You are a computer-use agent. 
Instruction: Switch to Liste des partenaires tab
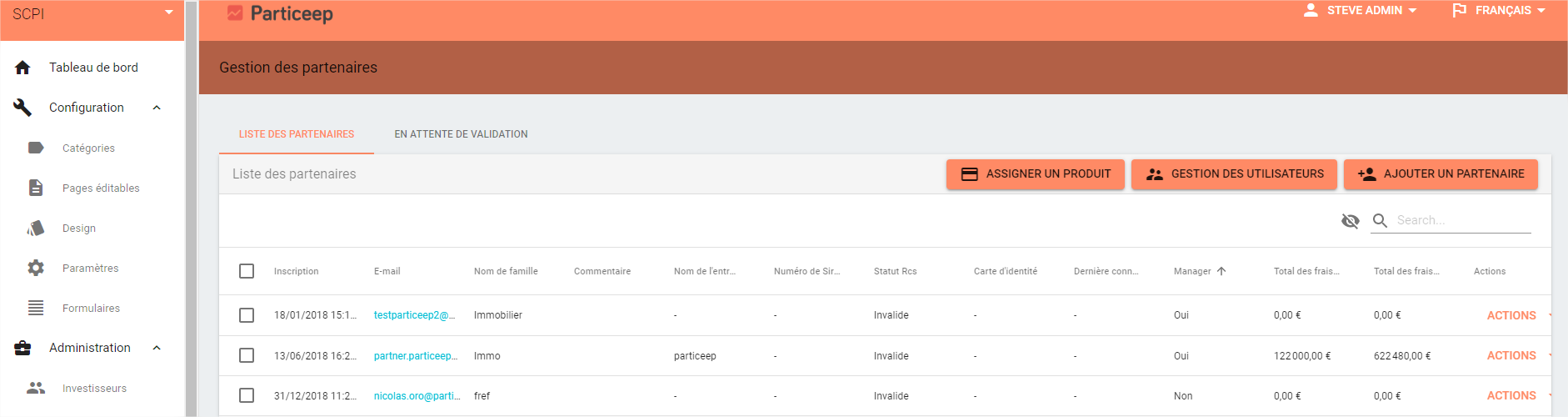point(297,133)
